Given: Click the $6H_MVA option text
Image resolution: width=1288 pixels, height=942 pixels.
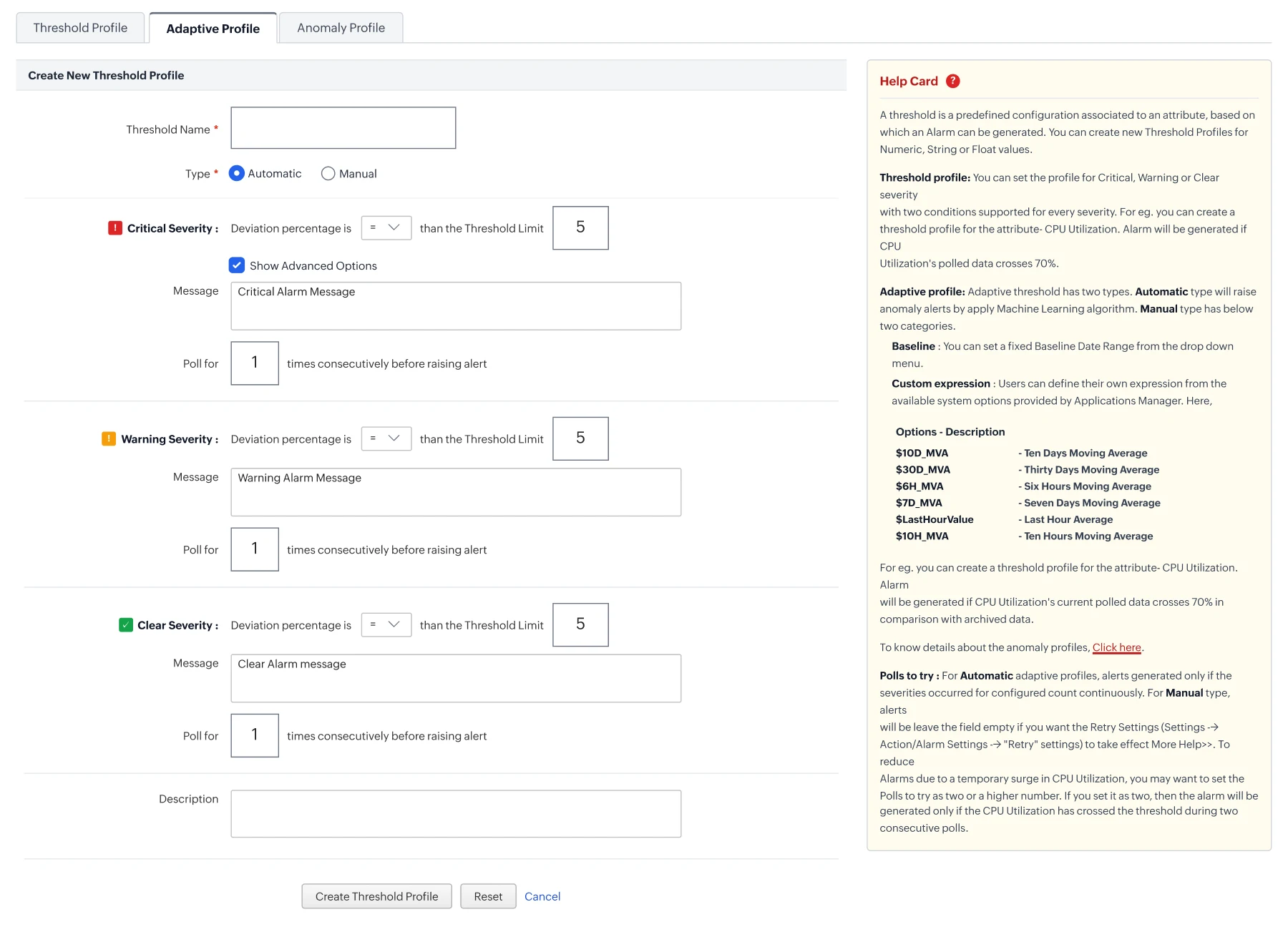Looking at the screenshot, I should click(919, 486).
